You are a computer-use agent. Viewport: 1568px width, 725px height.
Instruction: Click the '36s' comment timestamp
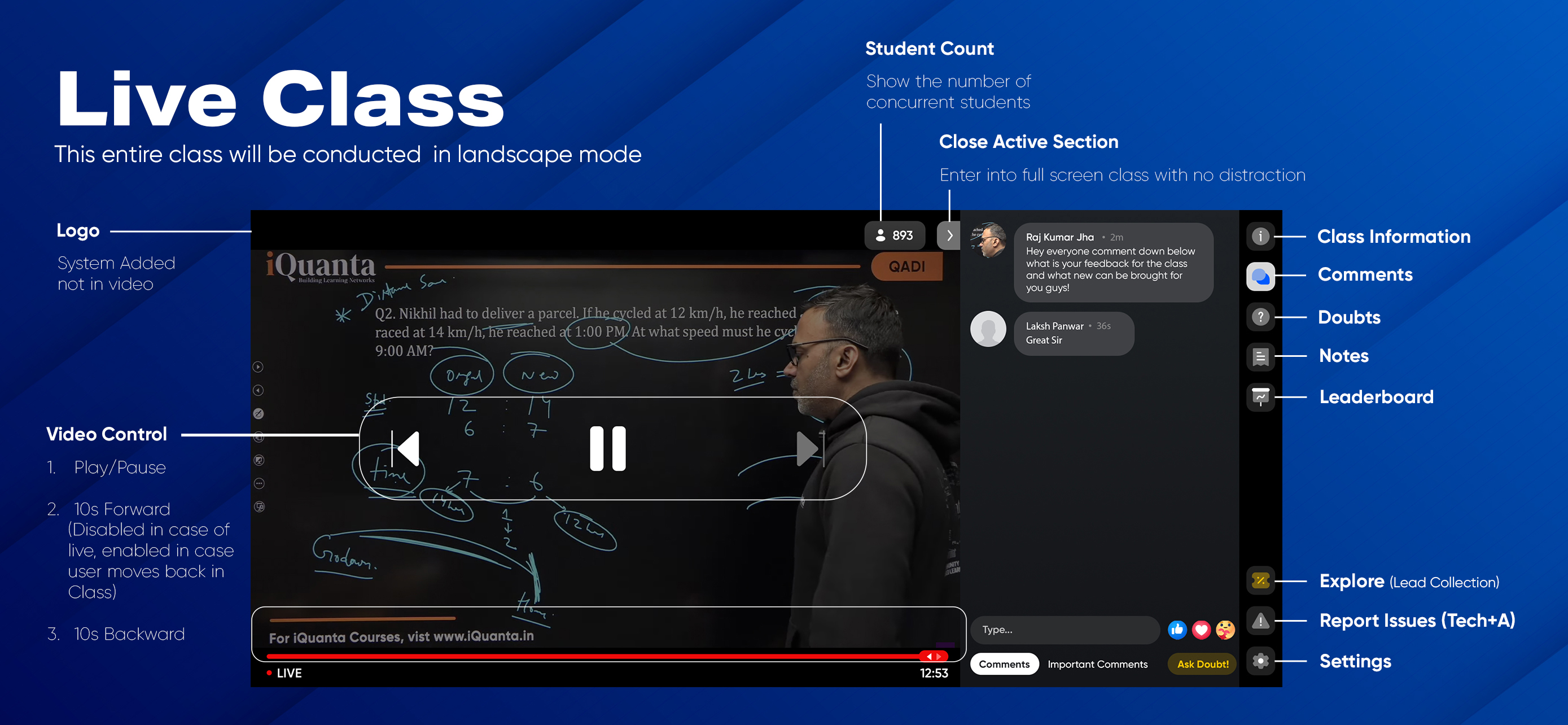click(x=1103, y=326)
